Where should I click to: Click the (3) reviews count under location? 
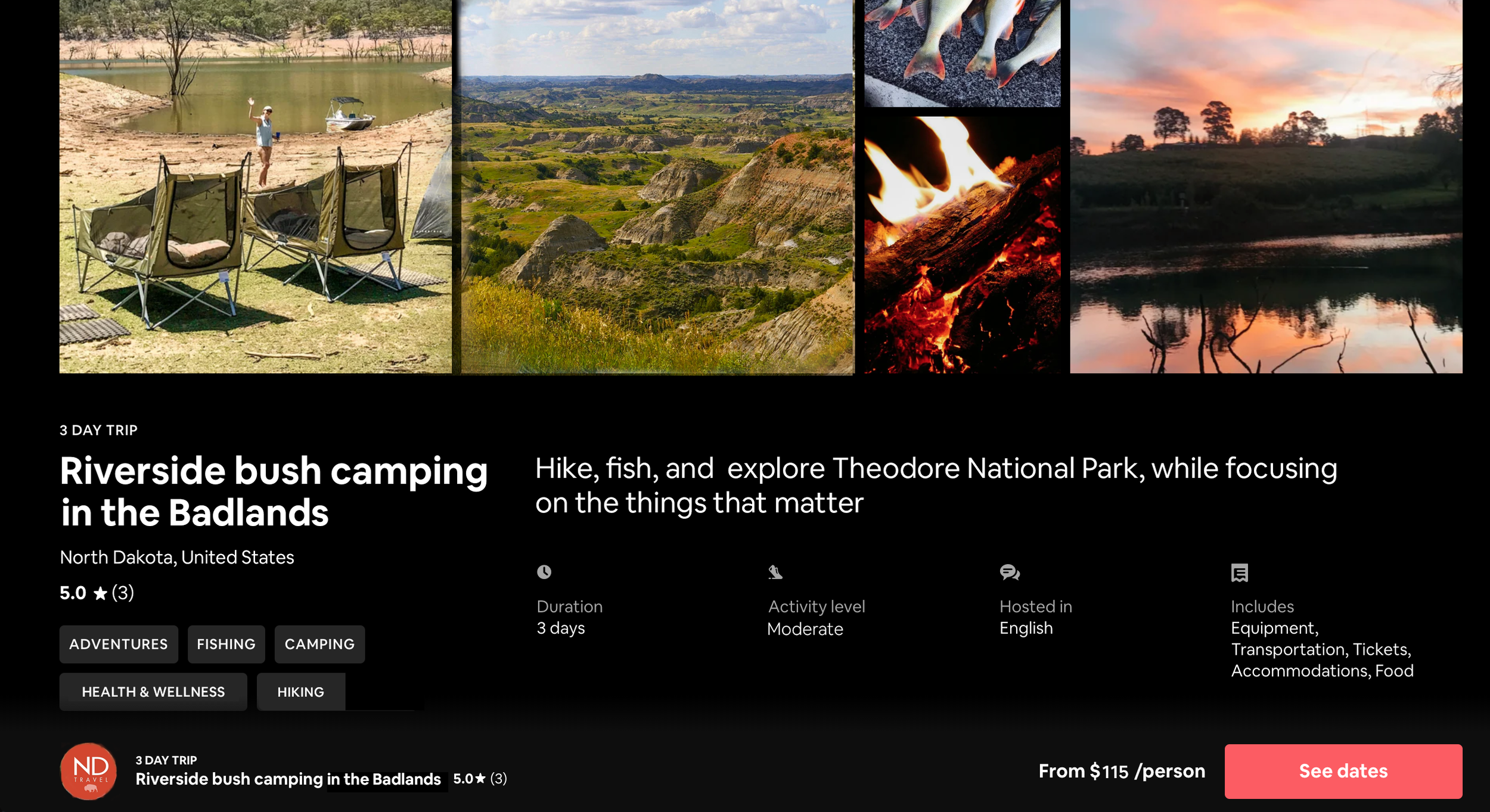tap(123, 593)
